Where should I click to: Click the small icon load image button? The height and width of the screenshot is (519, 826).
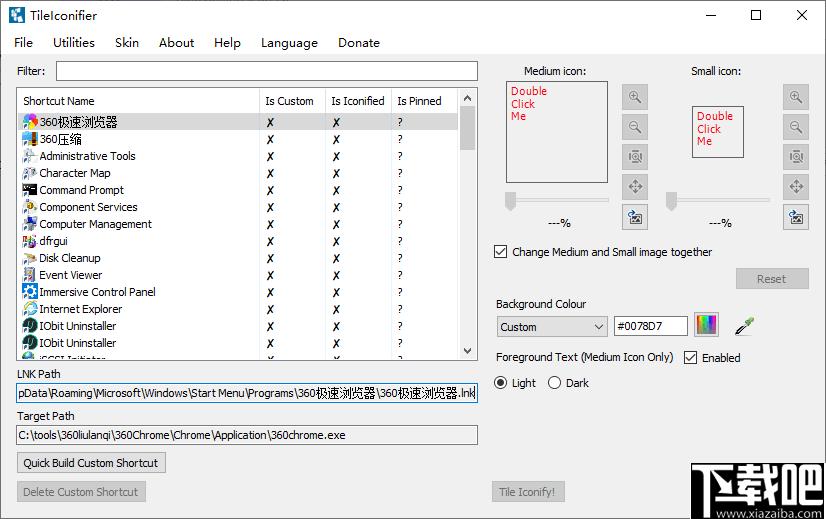(796, 217)
